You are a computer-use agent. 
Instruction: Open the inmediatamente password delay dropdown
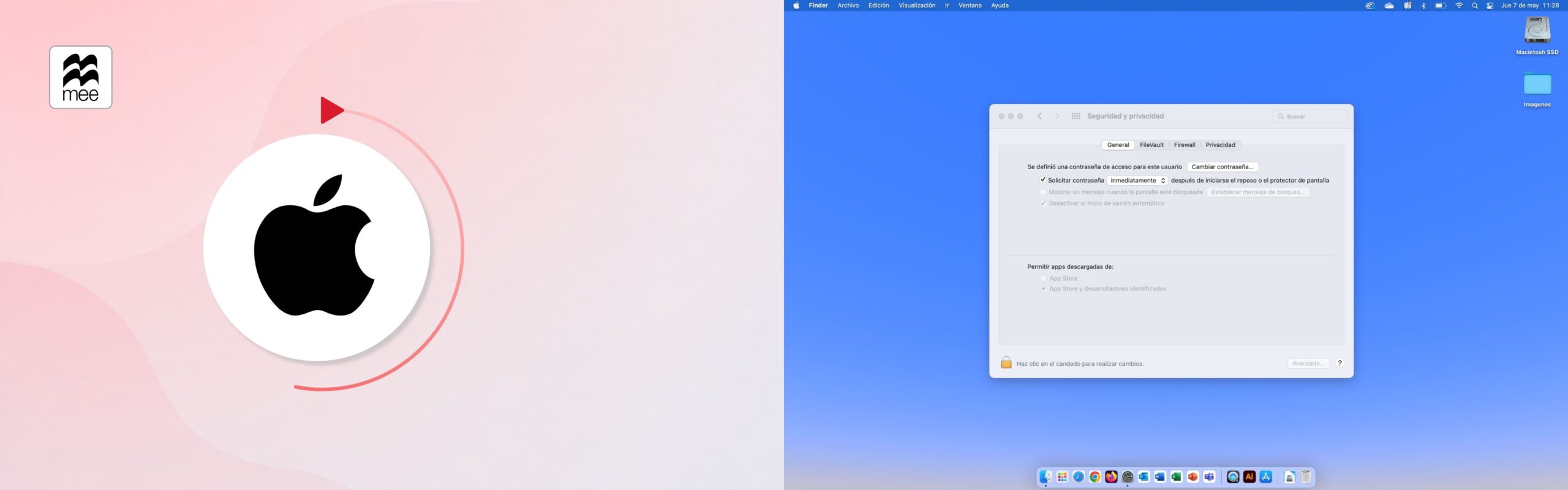(x=1137, y=180)
